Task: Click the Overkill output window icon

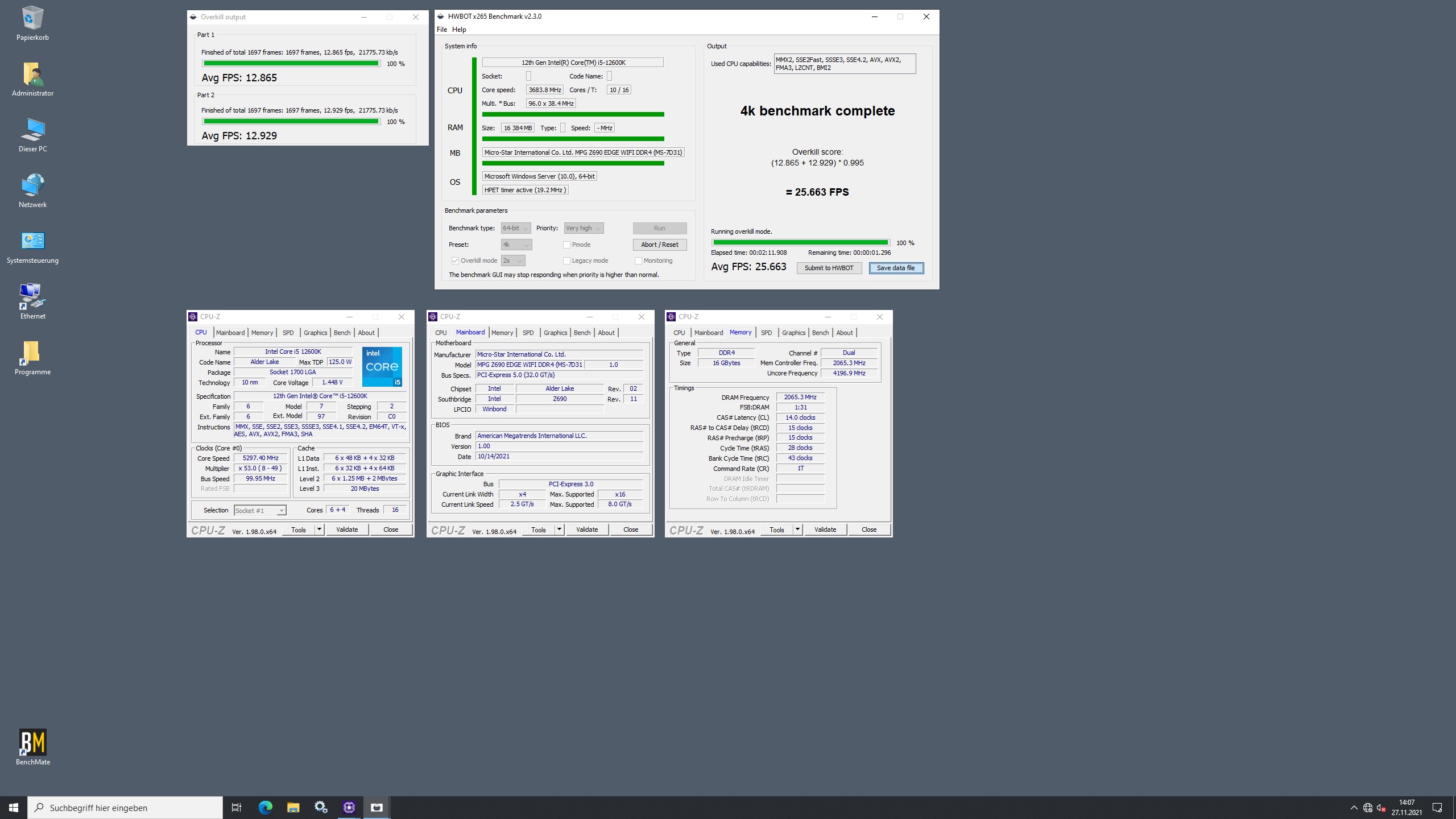Action: 193,17
